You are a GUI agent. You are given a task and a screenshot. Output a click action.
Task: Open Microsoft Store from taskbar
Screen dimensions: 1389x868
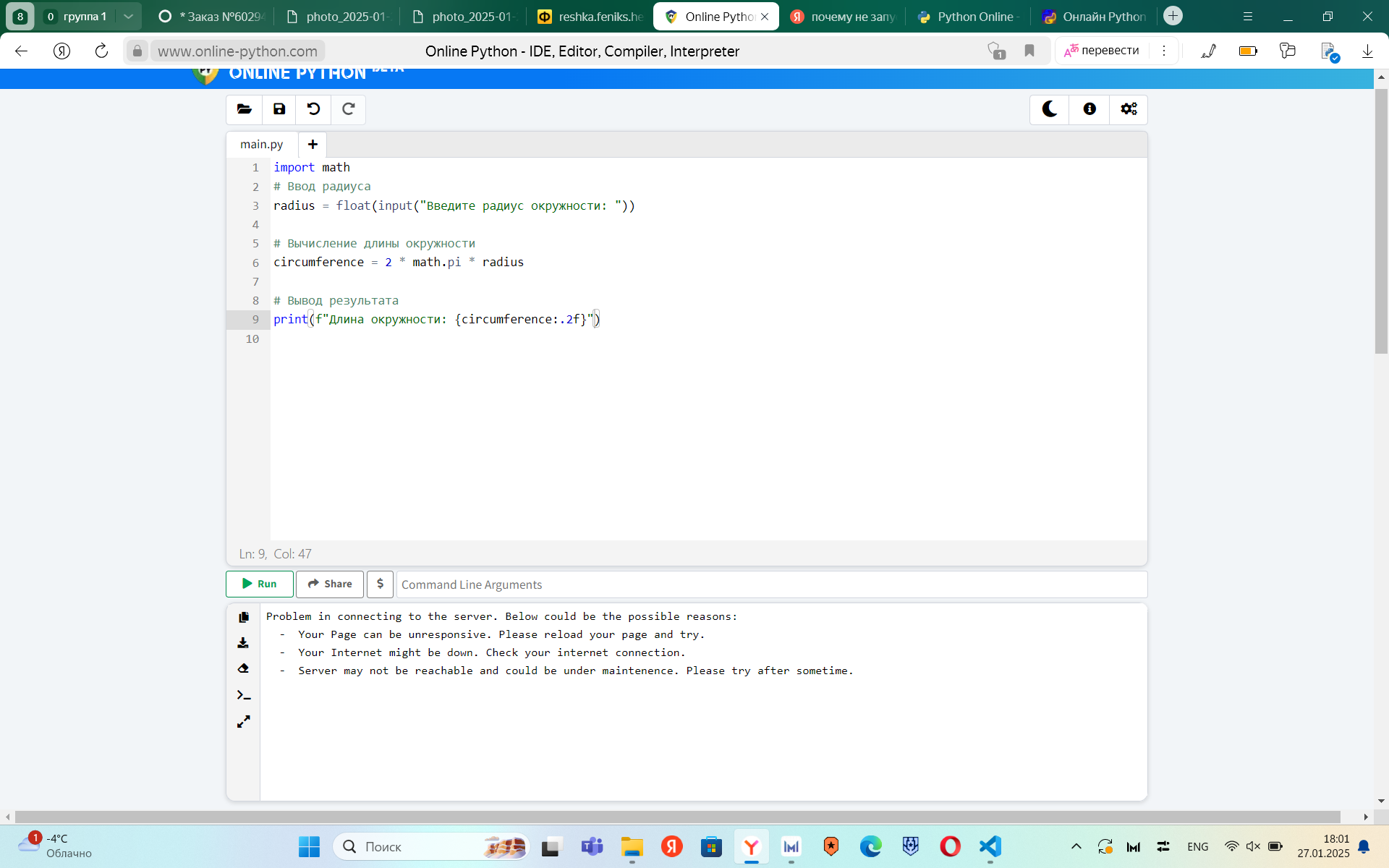coord(711,846)
